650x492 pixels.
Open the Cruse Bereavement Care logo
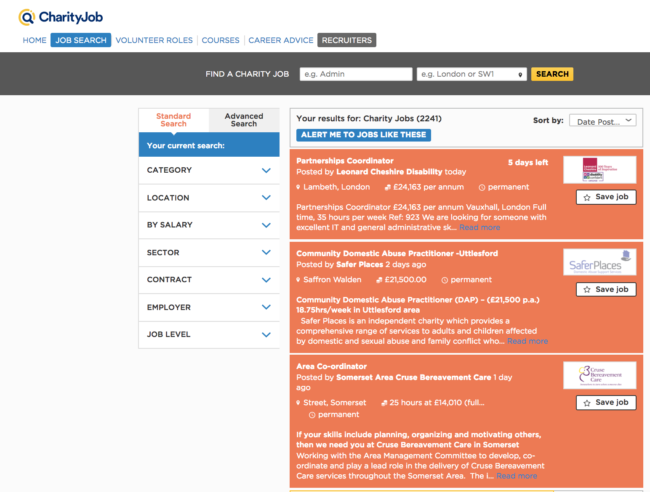599,375
